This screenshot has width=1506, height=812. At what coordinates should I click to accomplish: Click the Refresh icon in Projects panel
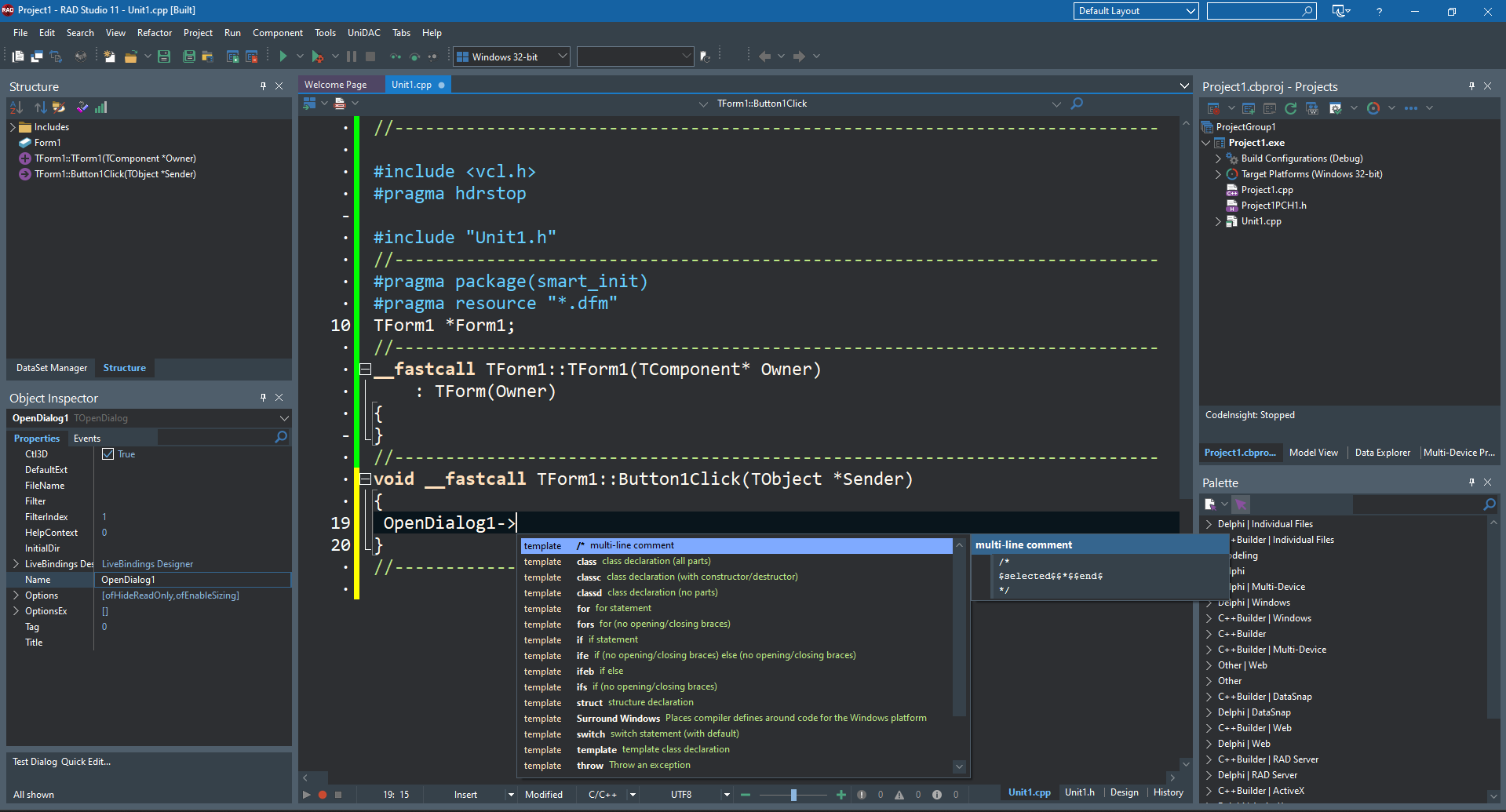point(1290,108)
